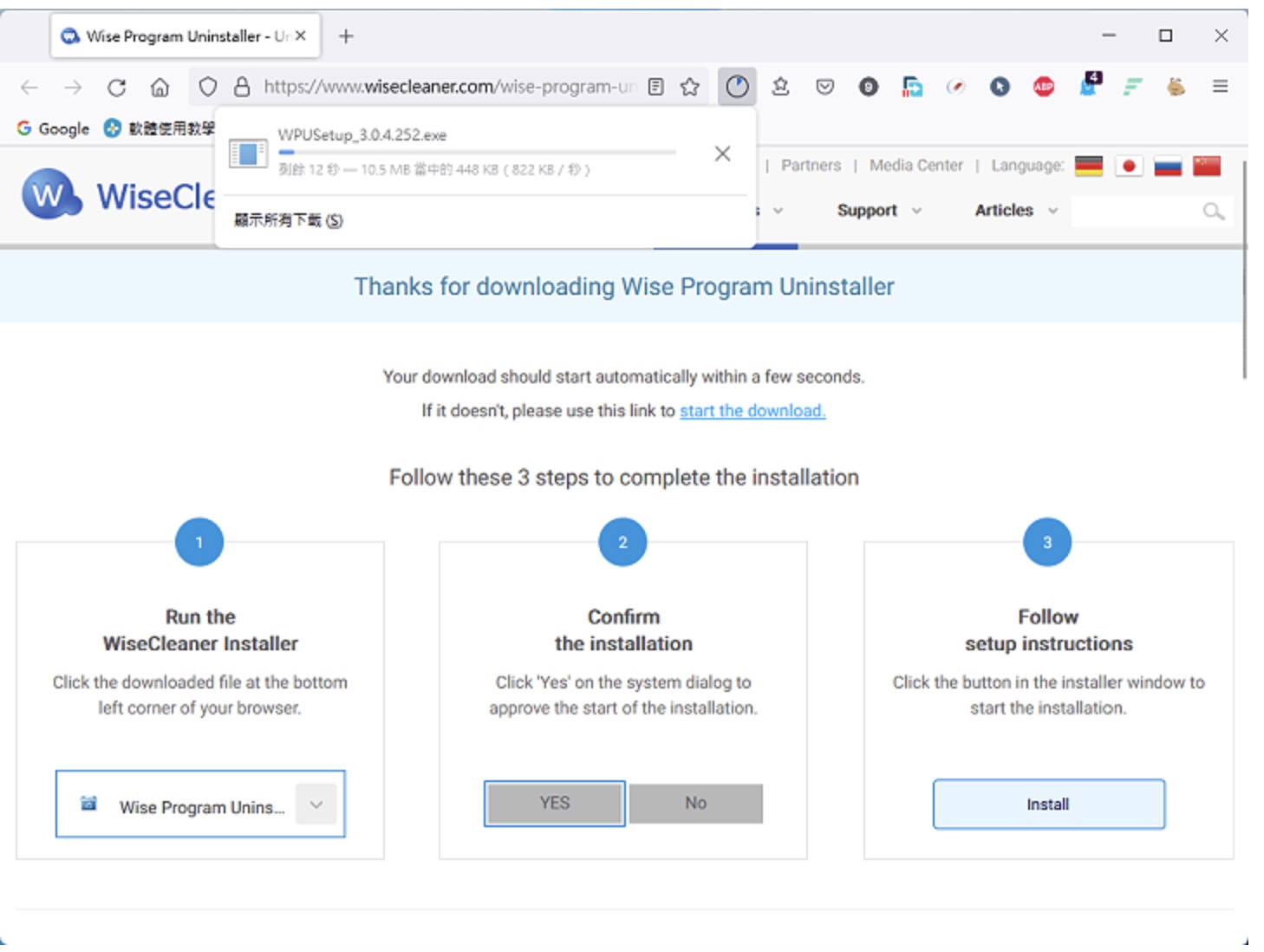This screenshot has width=1264, height=952.
Task: Click the WPUSetup download progress bar
Action: pyautogui.click(x=477, y=153)
